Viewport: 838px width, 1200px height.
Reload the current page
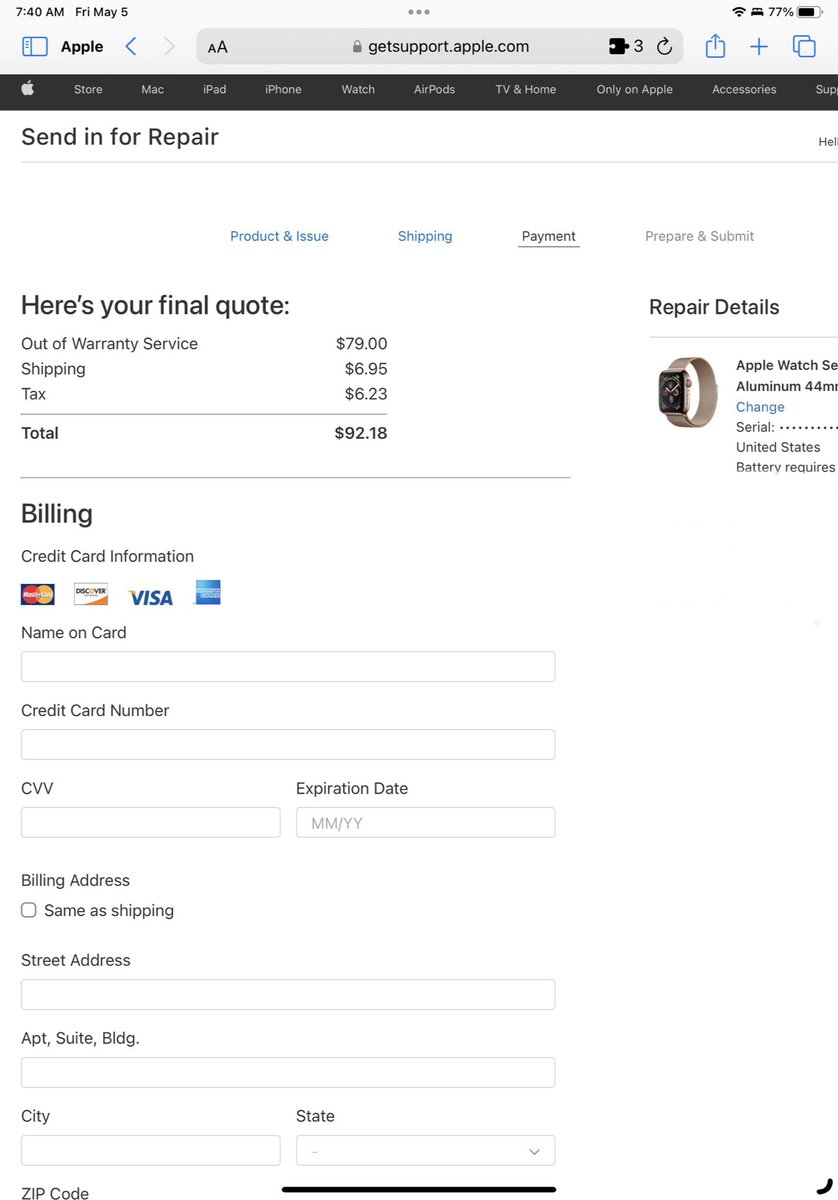click(664, 46)
